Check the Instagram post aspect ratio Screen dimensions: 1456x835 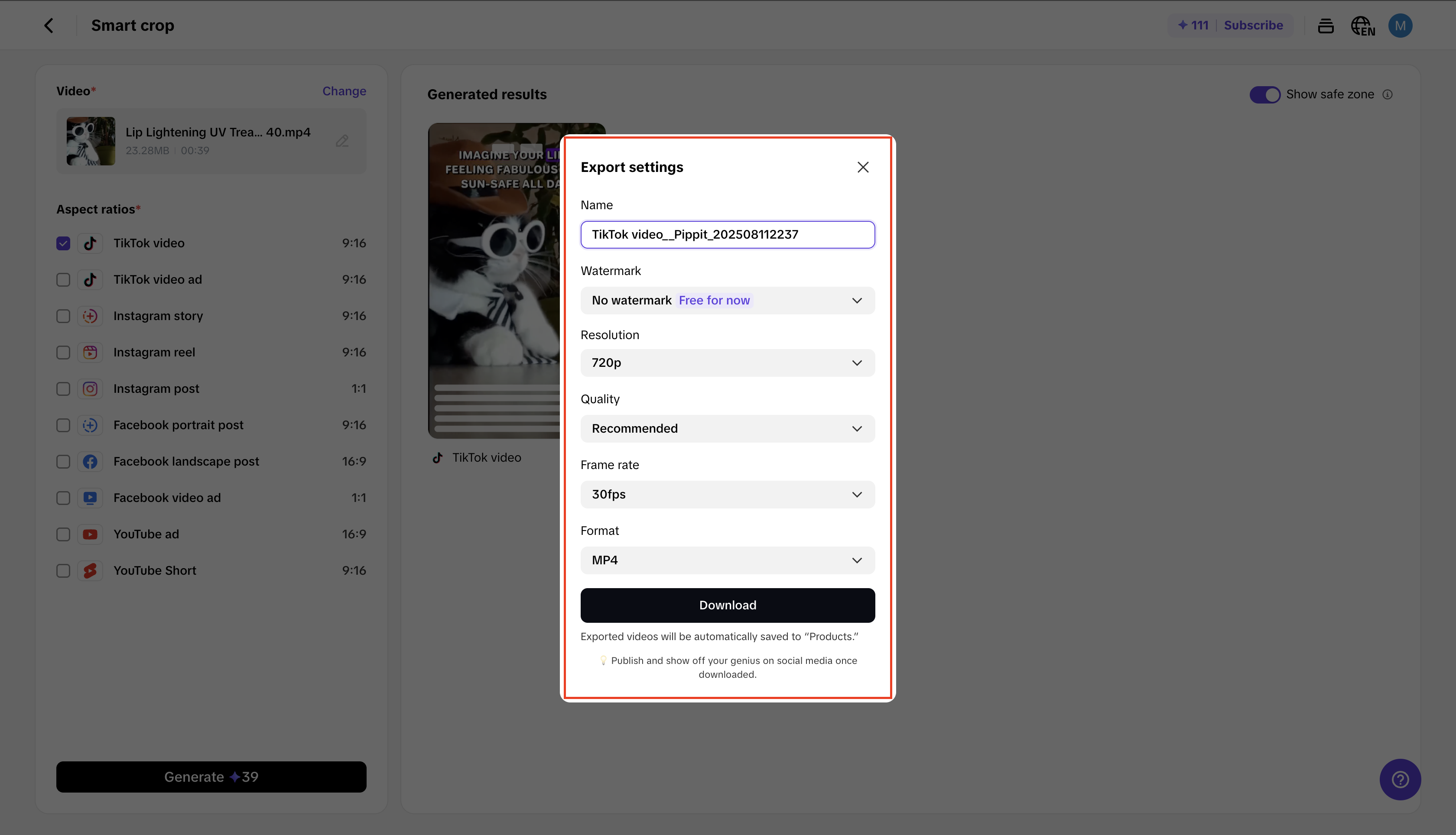pyautogui.click(x=62, y=389)
